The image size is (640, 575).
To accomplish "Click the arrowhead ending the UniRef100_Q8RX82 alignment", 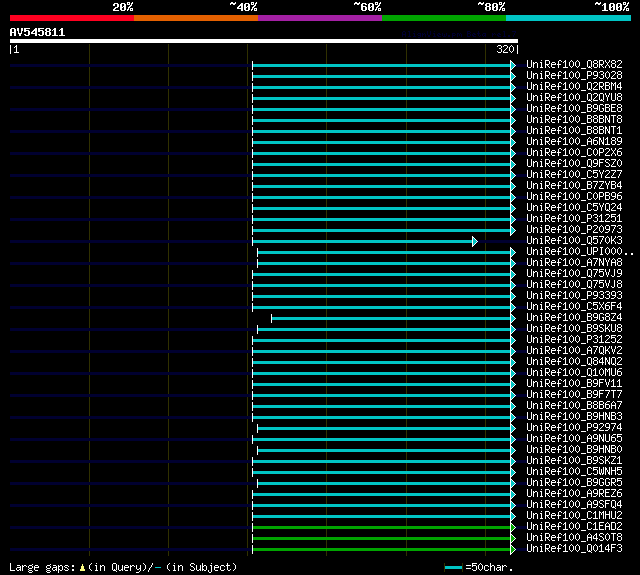I will point(513,65).
